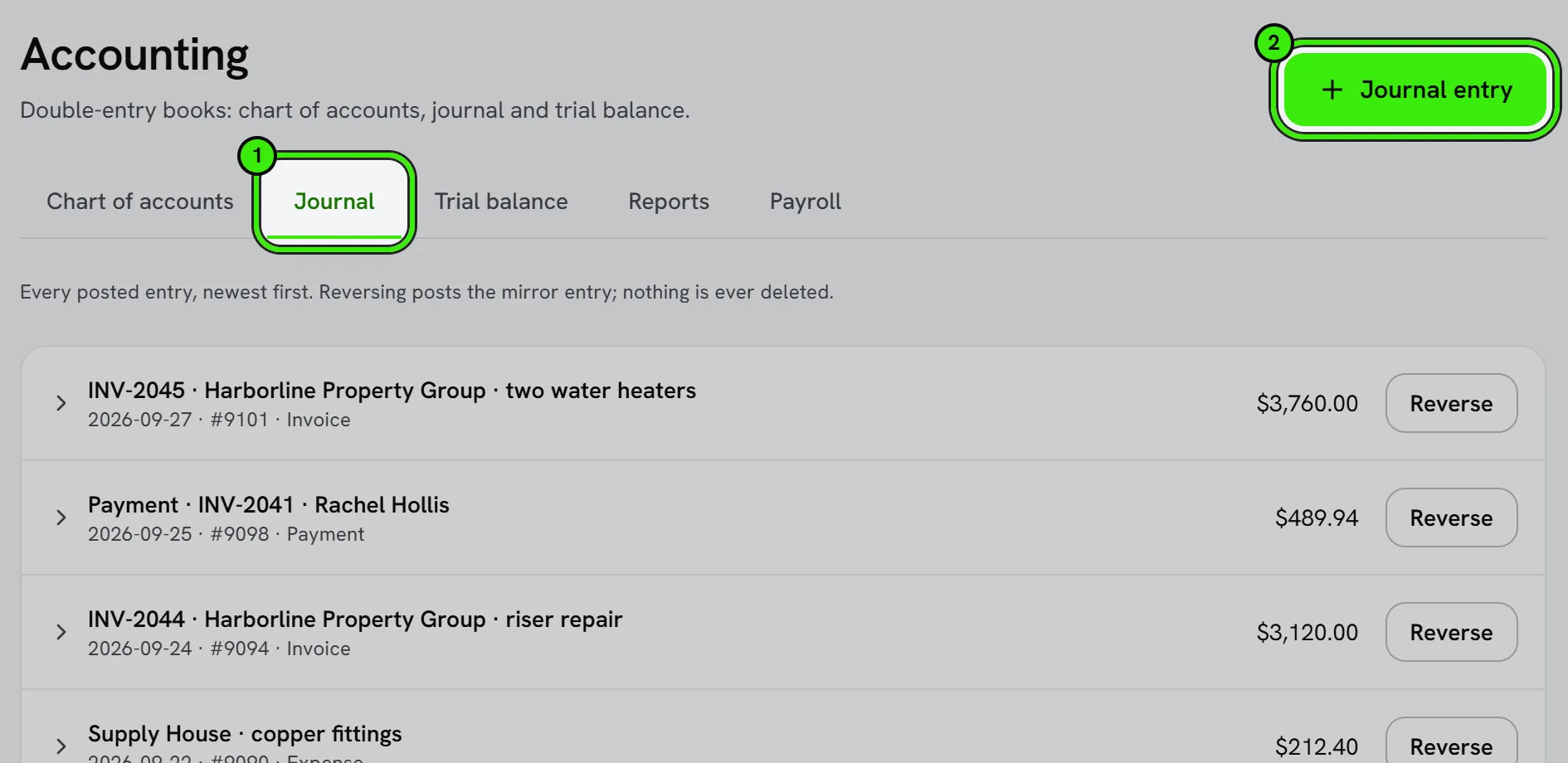The width and height of the screenshot is (1568, 763).
Task: Click the 2026-09-25 #9098 Payment detail line
Action: point(226,534)
